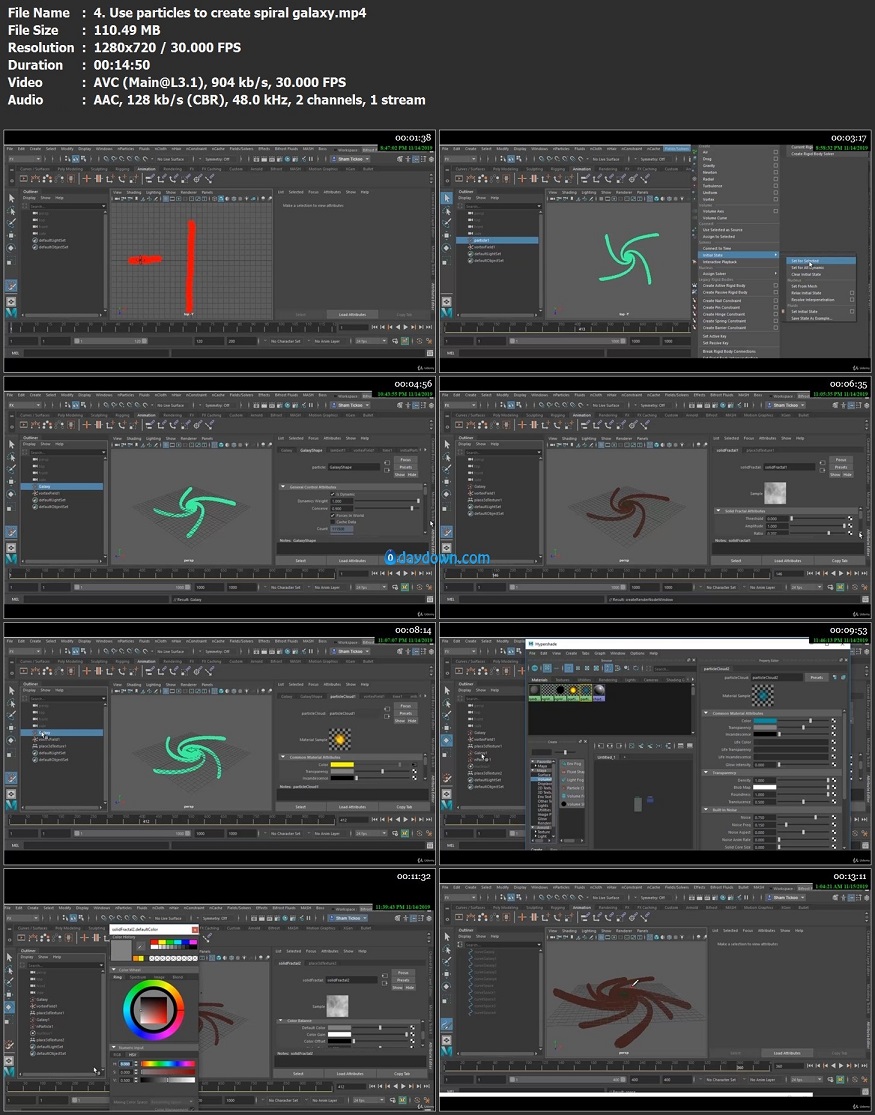Click Hypershade window title icon

click(530, 644)
